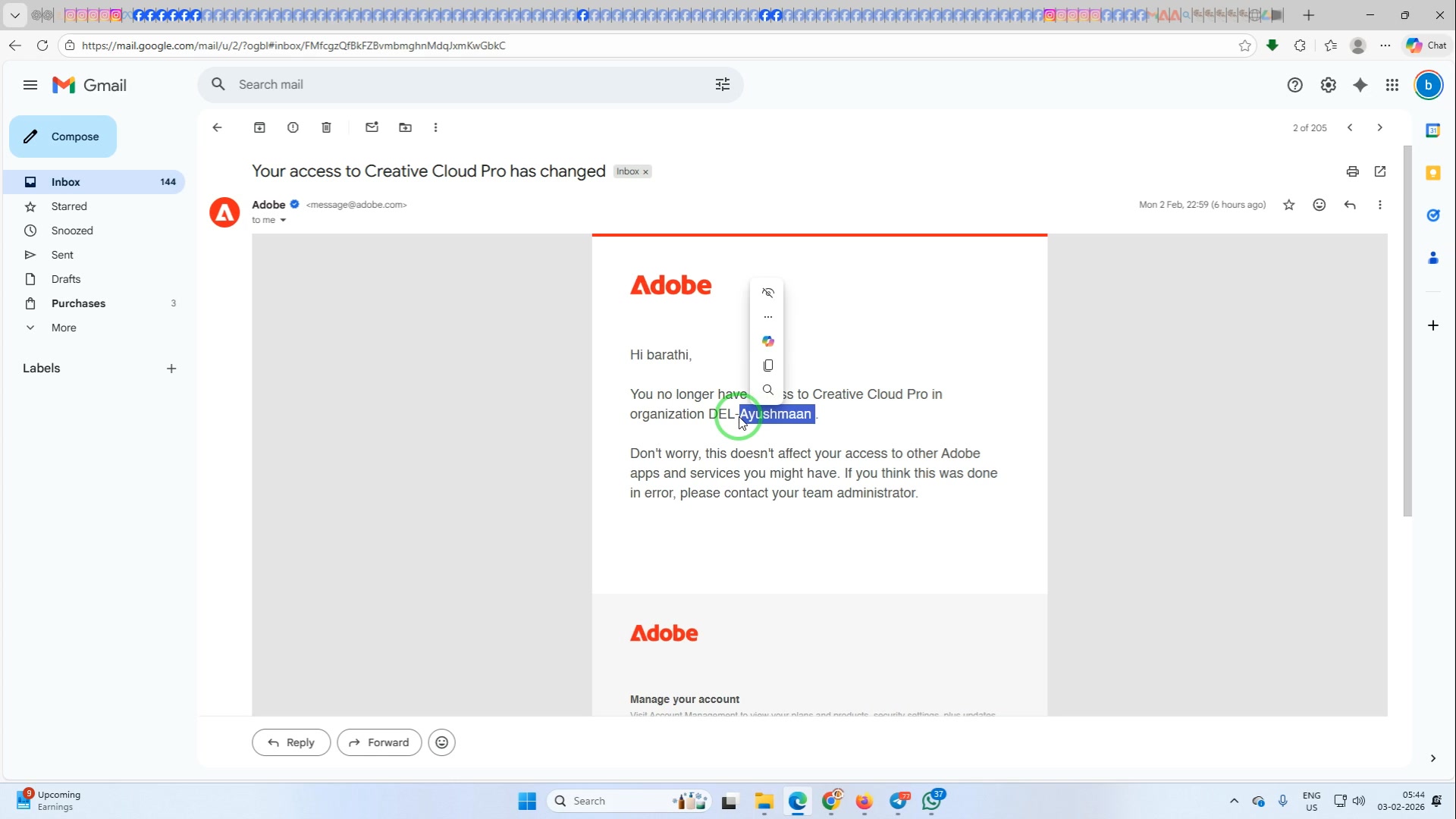Open Google Keep side panel
1456x819 pixels.
click(x=1432, y=173)
